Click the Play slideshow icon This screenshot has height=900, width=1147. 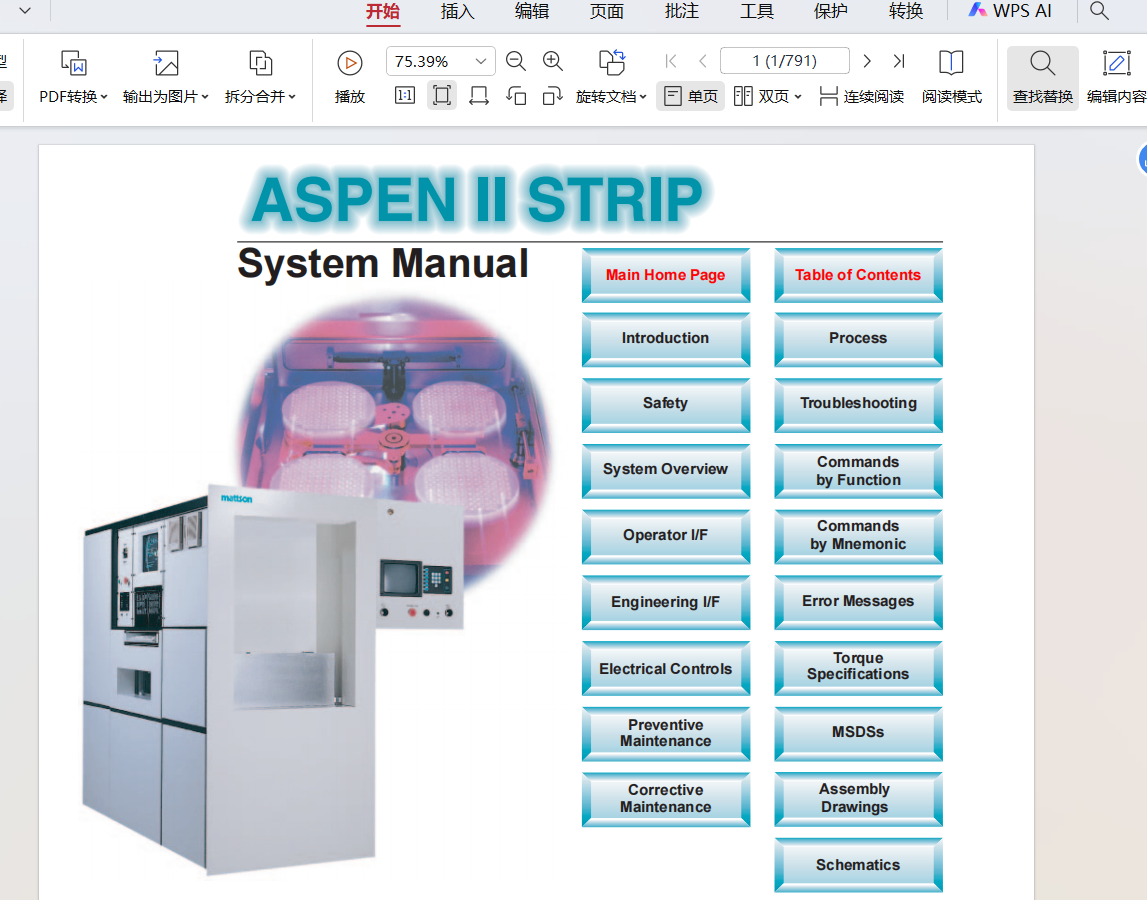350,63
